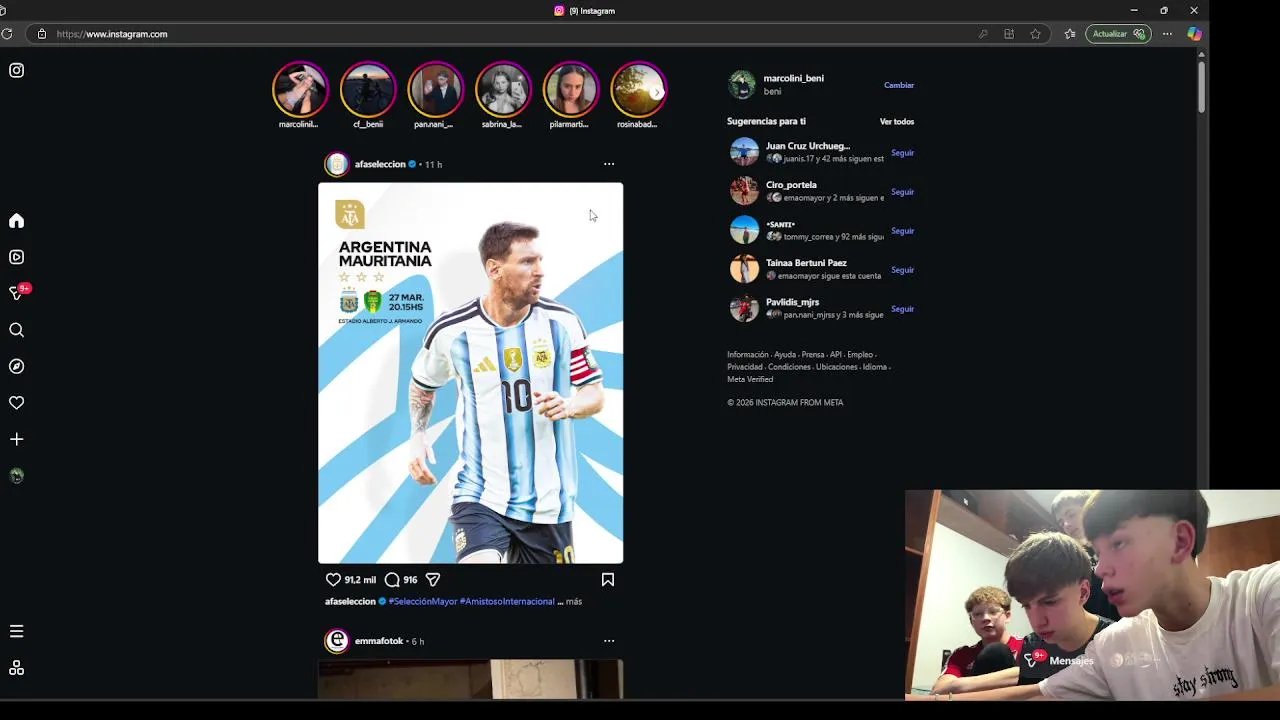The width and height of the screenshot is (1280, 720).
Task: Open marcolini_beni profile in right panel
Action: 793,78
